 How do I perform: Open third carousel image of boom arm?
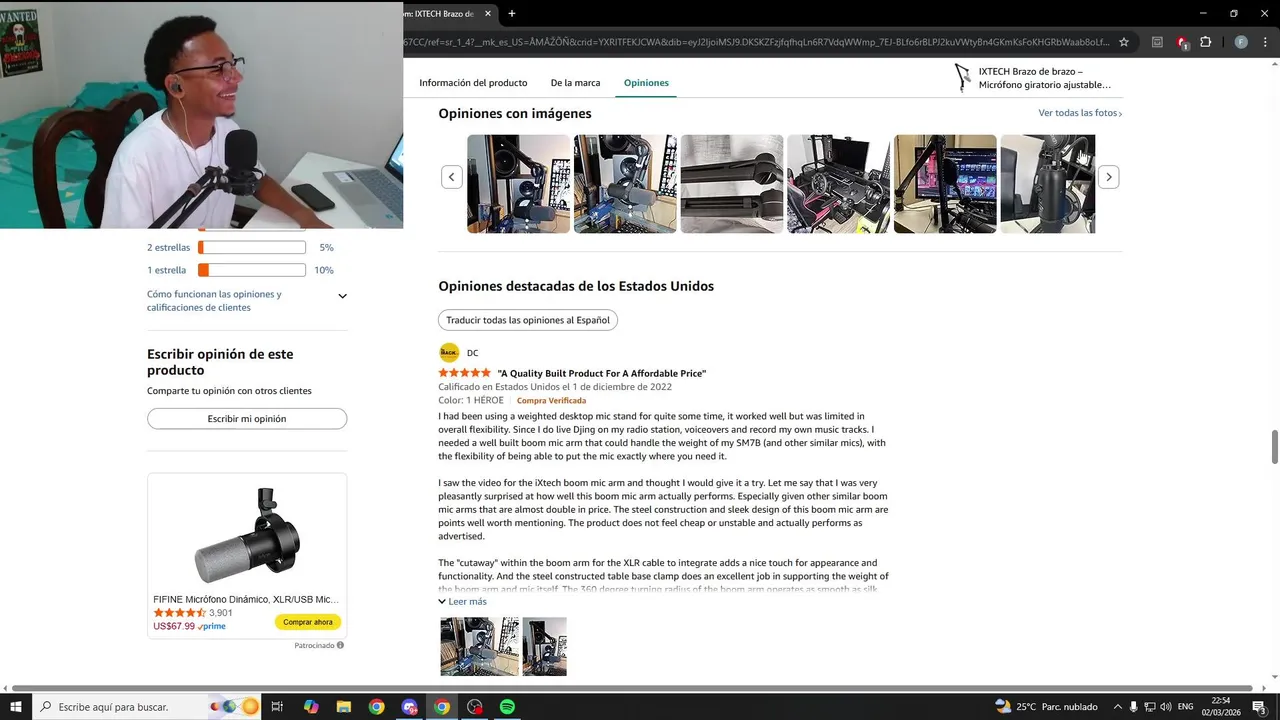(x=732, y=184)
